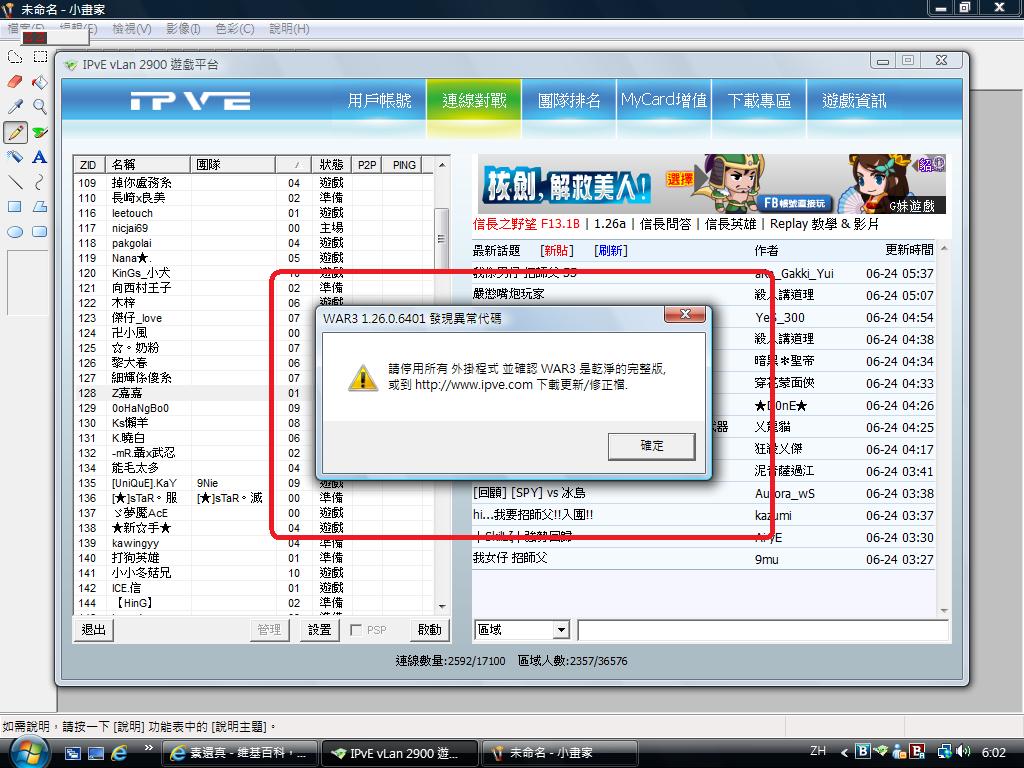Select the Free-Form Select tool

coord(15,57)
